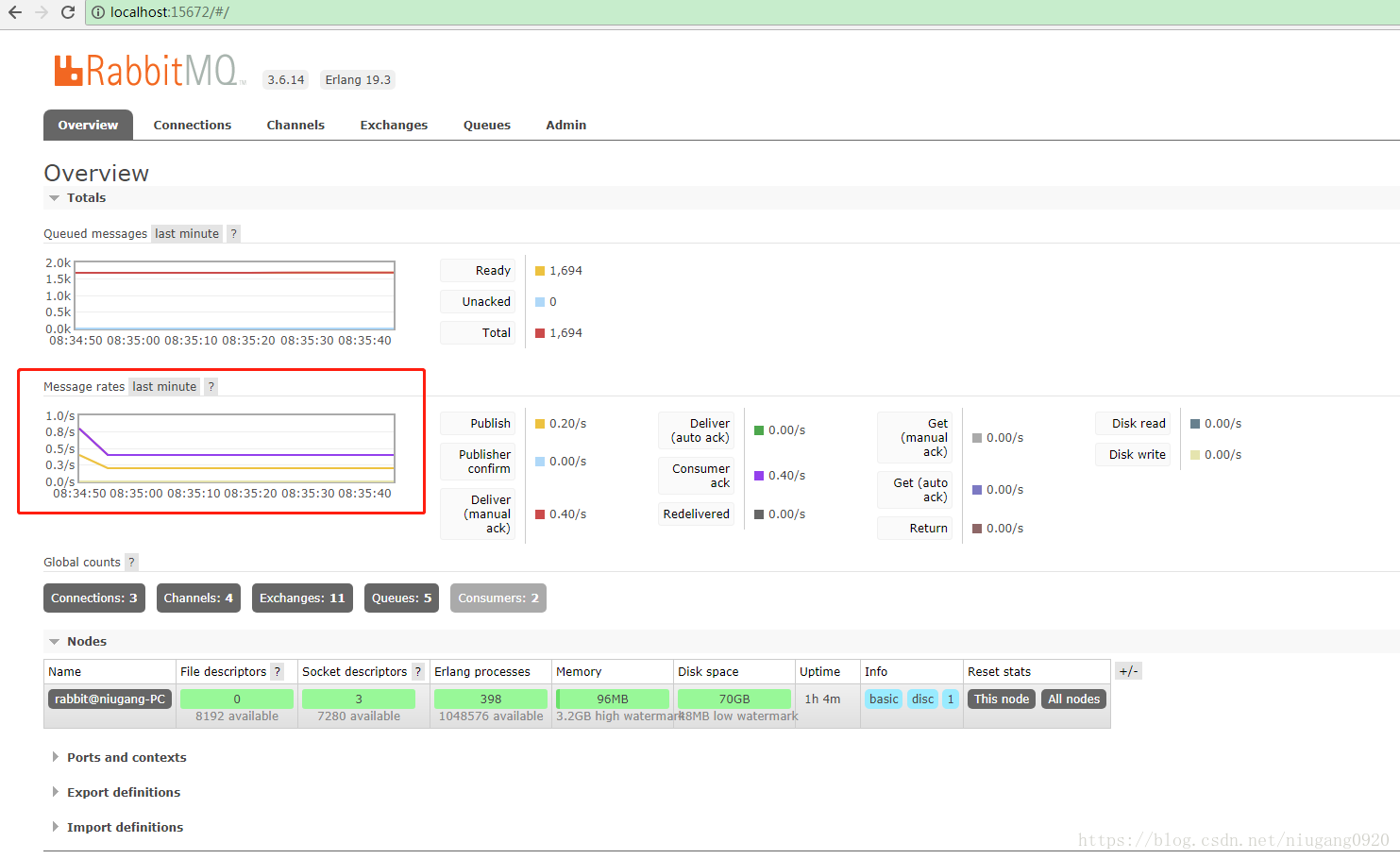
Task: Open the Channels tab
Action: pyautogui.click(x=295, y=125)
